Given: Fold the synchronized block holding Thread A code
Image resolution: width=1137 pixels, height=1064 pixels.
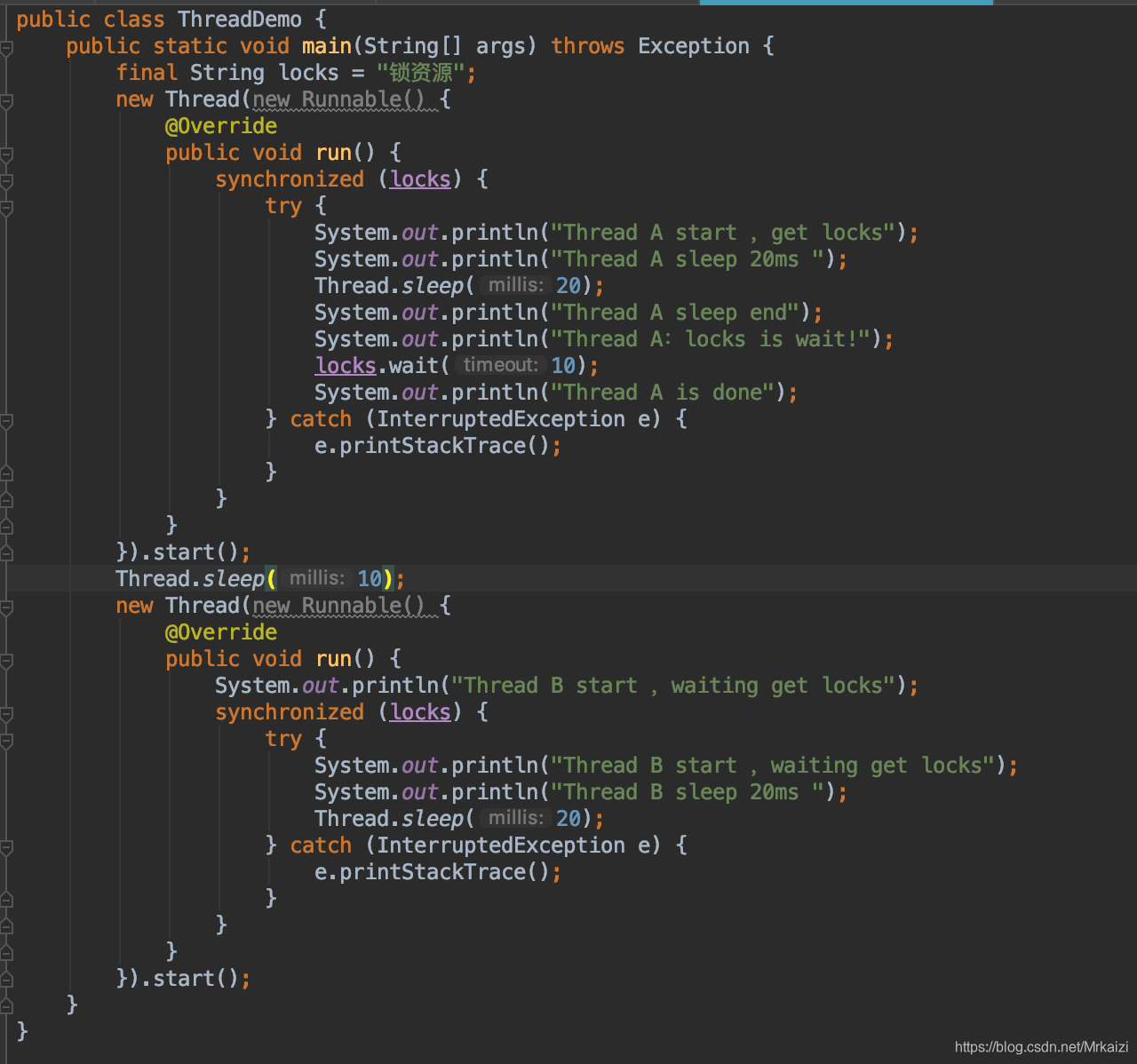Looking at the screenshot, I should pyautogui.click(x=6, y=181).
